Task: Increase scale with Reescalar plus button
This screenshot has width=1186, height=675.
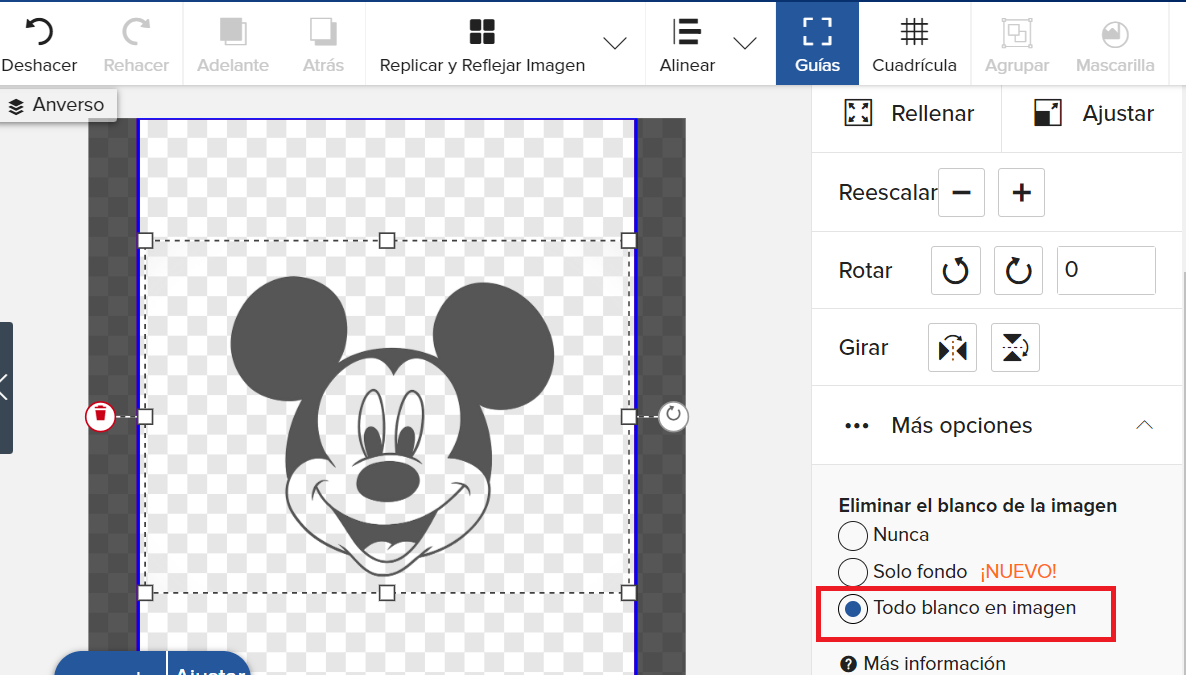Action: (x=1021, y=193)
